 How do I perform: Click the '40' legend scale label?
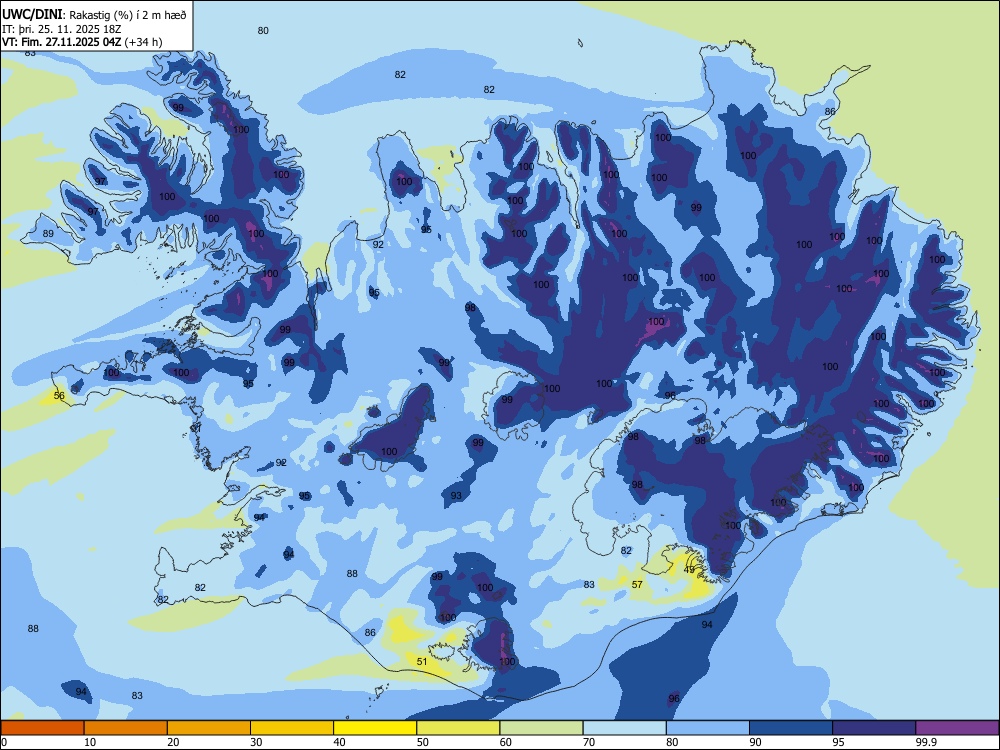[x=340, y=742]
